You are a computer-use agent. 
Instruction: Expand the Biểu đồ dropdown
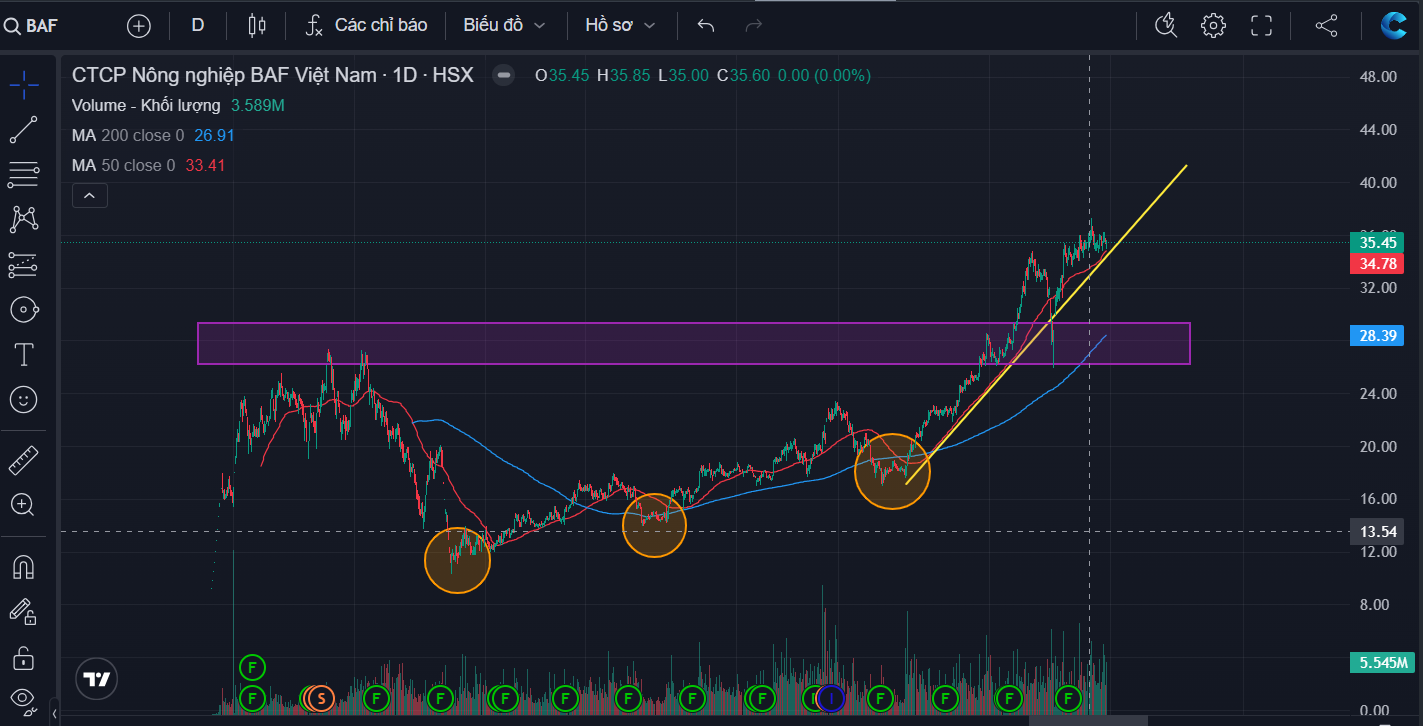(x=505, y=25)
